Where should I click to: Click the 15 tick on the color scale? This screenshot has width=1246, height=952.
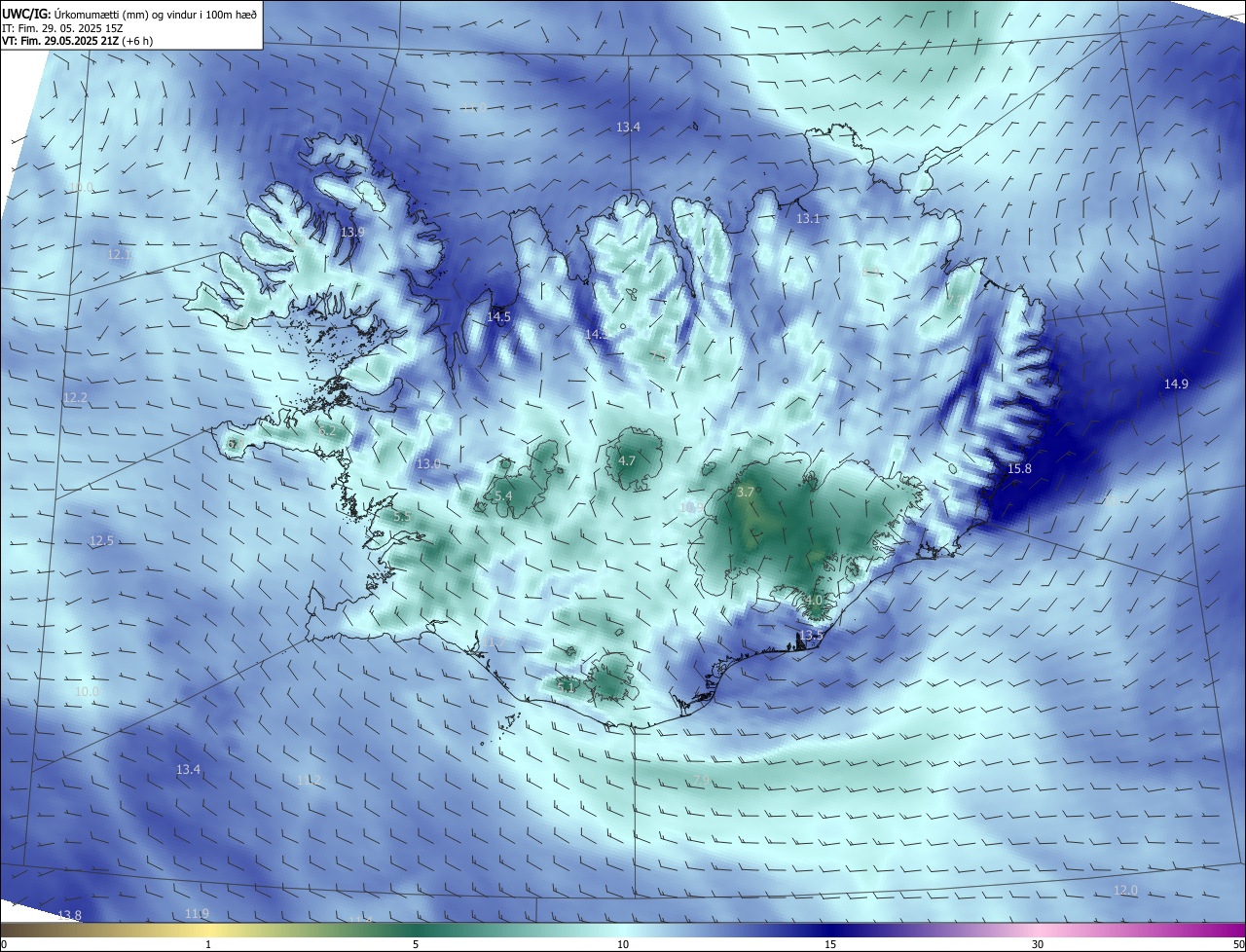(830, 944)
